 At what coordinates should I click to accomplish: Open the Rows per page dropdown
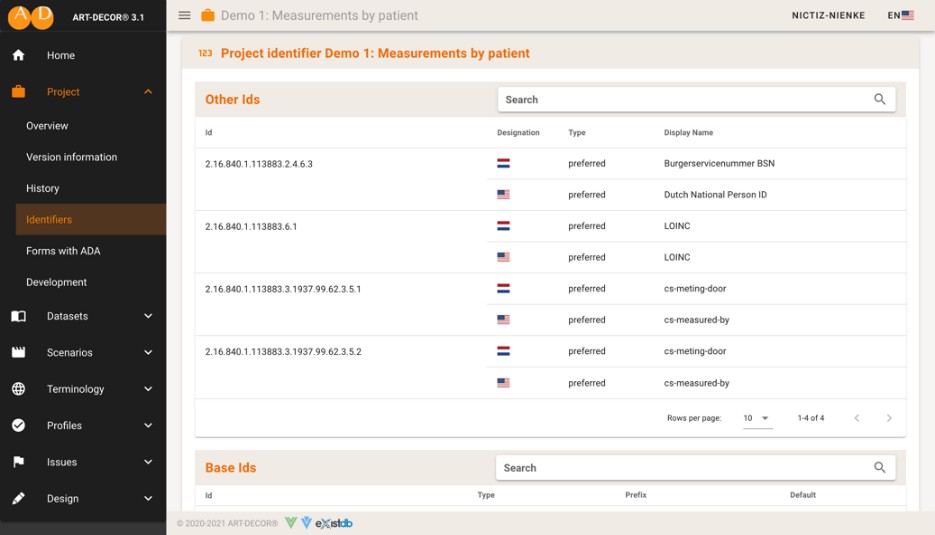pos(757,418)
